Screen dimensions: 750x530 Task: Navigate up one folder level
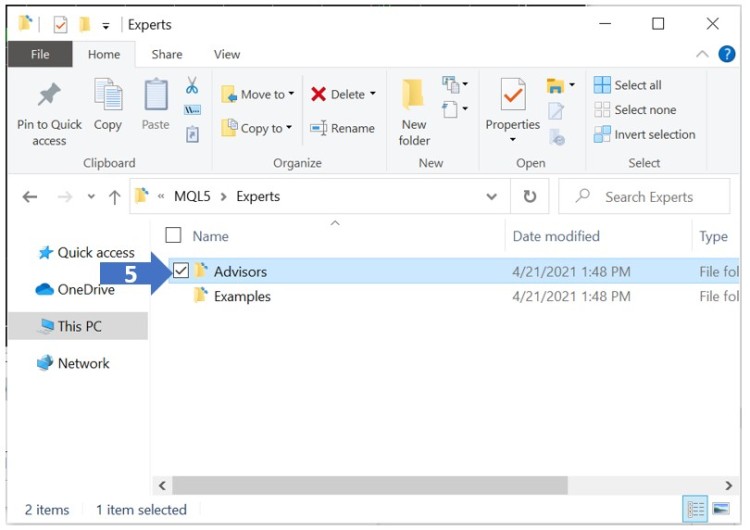(x=114, y=197)
